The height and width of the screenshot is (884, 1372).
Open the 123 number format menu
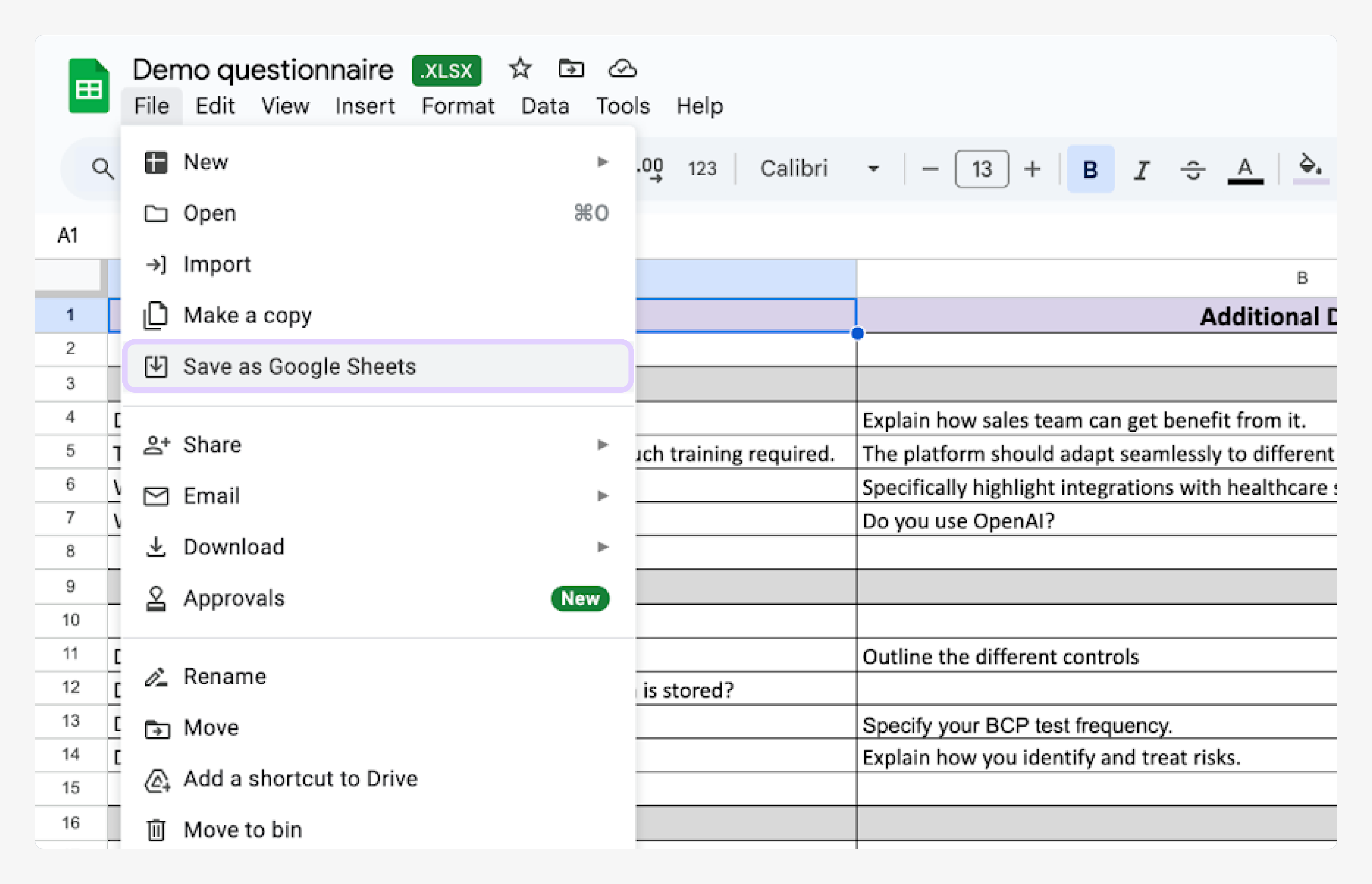coord(702,169)
